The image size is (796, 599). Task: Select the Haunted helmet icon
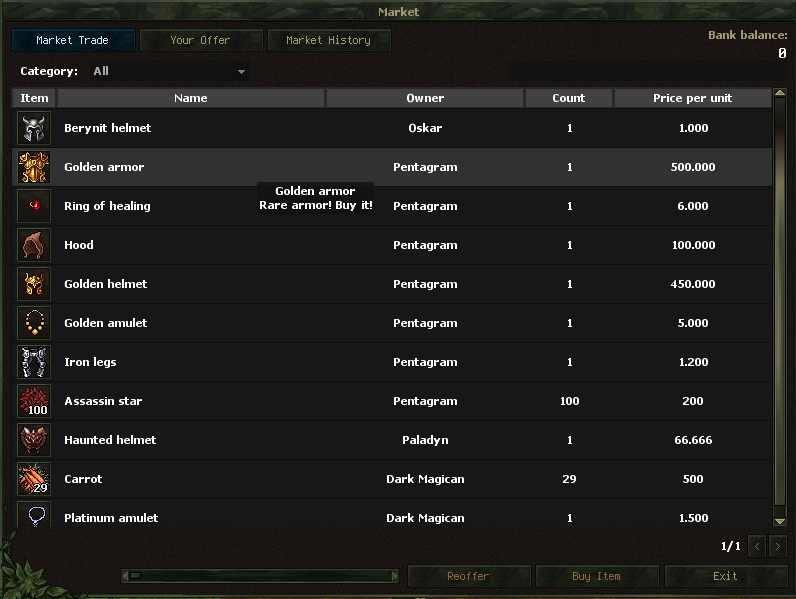tap(34, 440)
